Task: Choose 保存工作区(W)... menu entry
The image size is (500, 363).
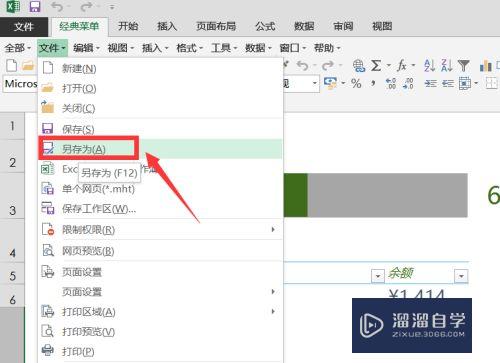Action: click(160, 209)
